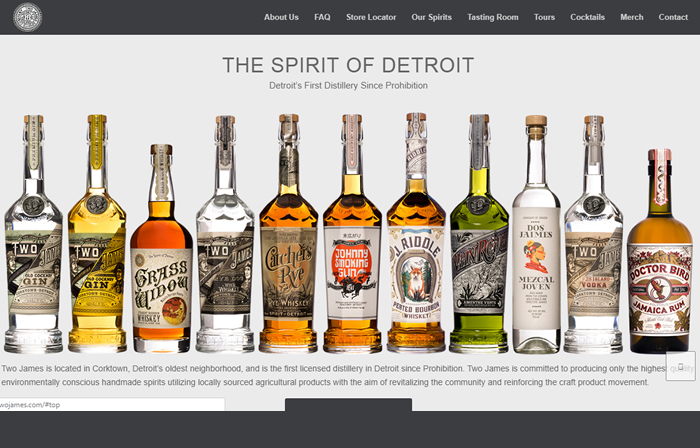Choose the Grass Widow whiskey bottle
Screen dimensions: 700x448
(x=161, y=248)
